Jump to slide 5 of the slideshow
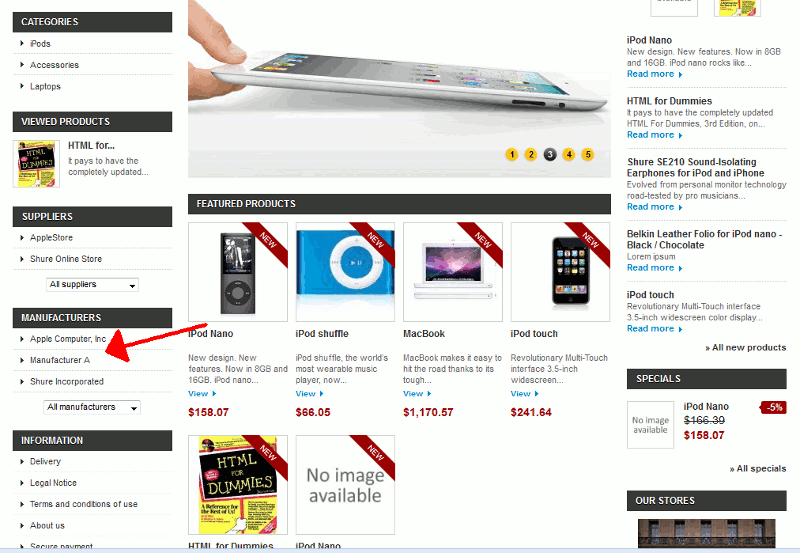Image resolution: width=800 pixels, height=553 pixels. point(588,155)
